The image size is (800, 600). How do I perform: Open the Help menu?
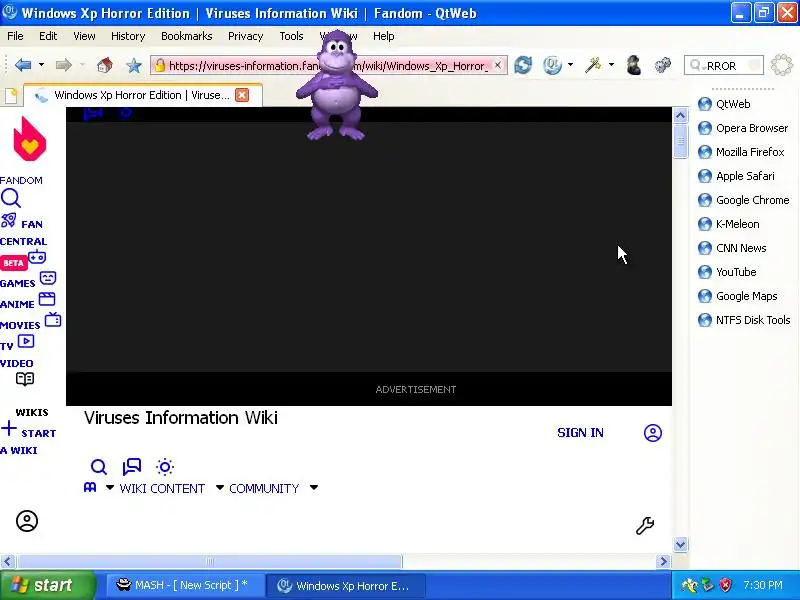tap(384, 36)
